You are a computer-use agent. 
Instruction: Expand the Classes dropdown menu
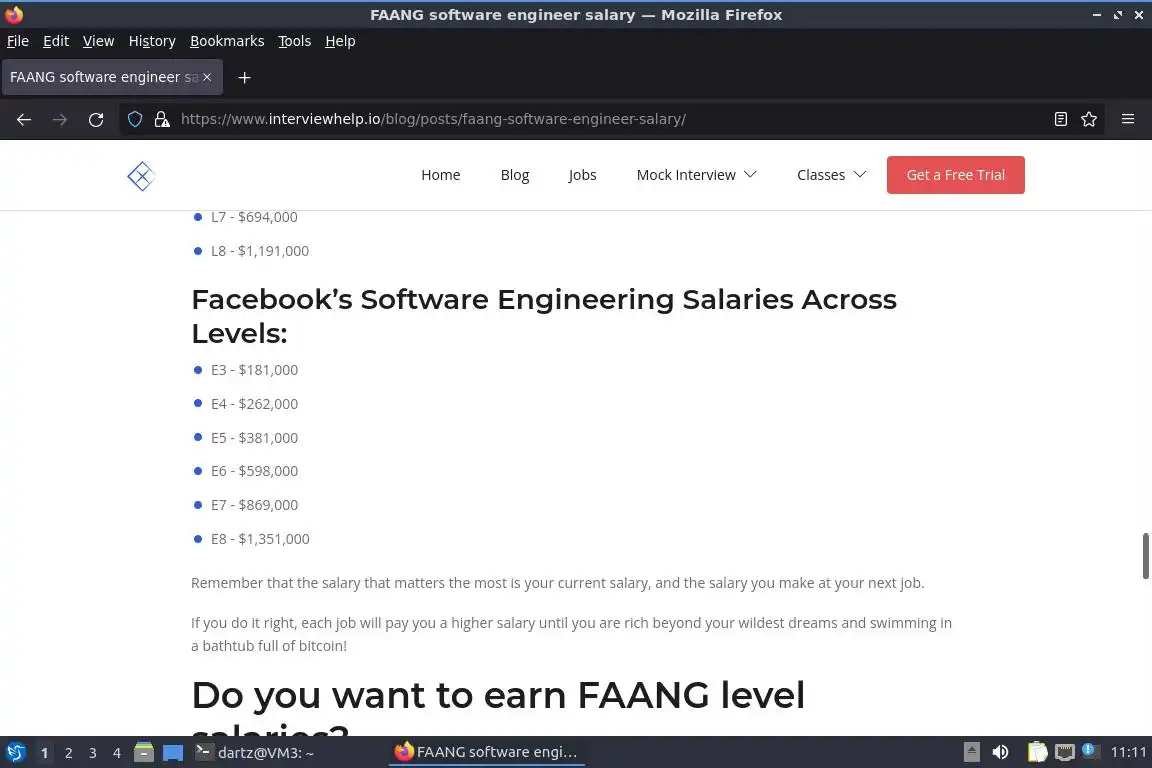[831, 175]
